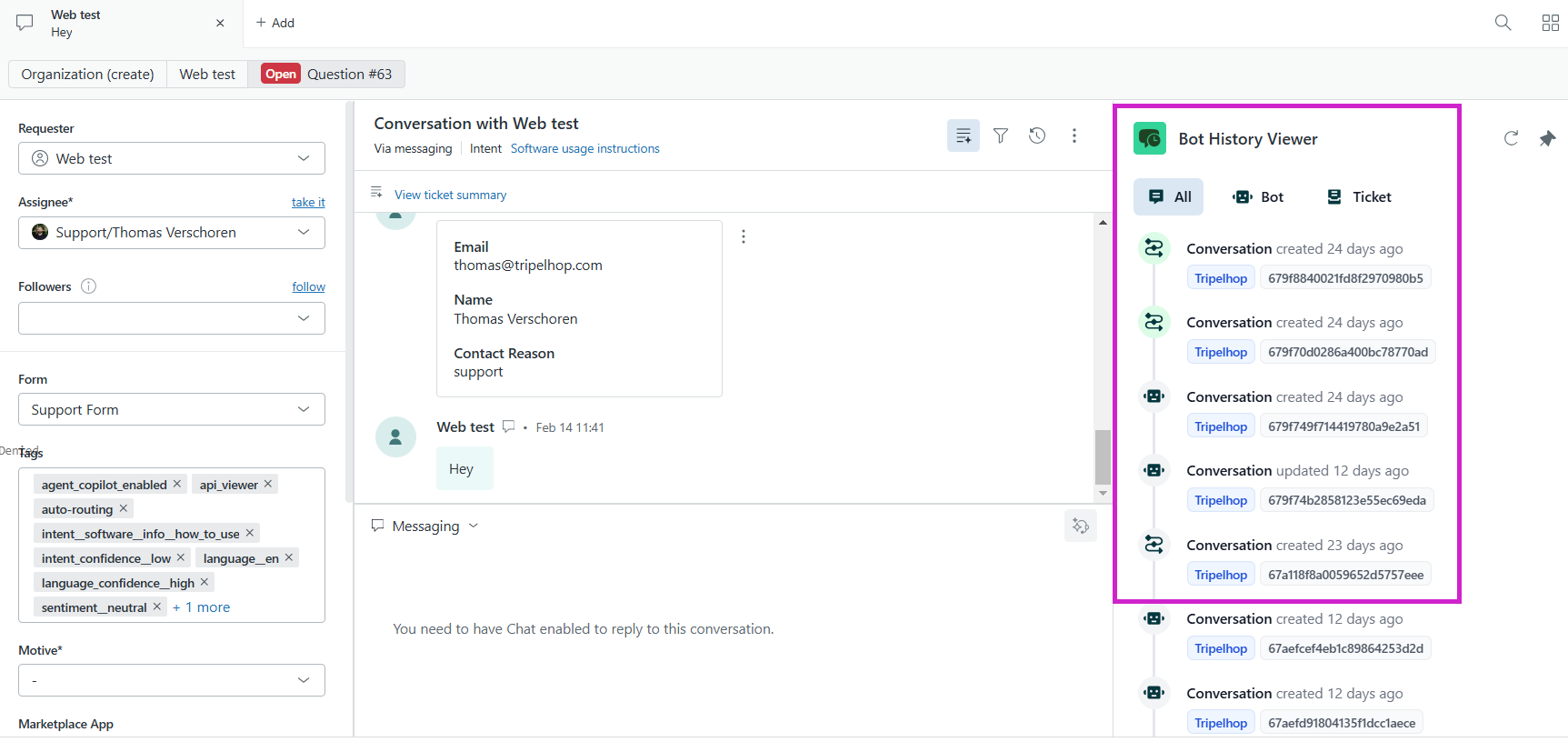Click the Followers info icon
The height and width of the screenshot is (742, 1568).
point(88,286)
